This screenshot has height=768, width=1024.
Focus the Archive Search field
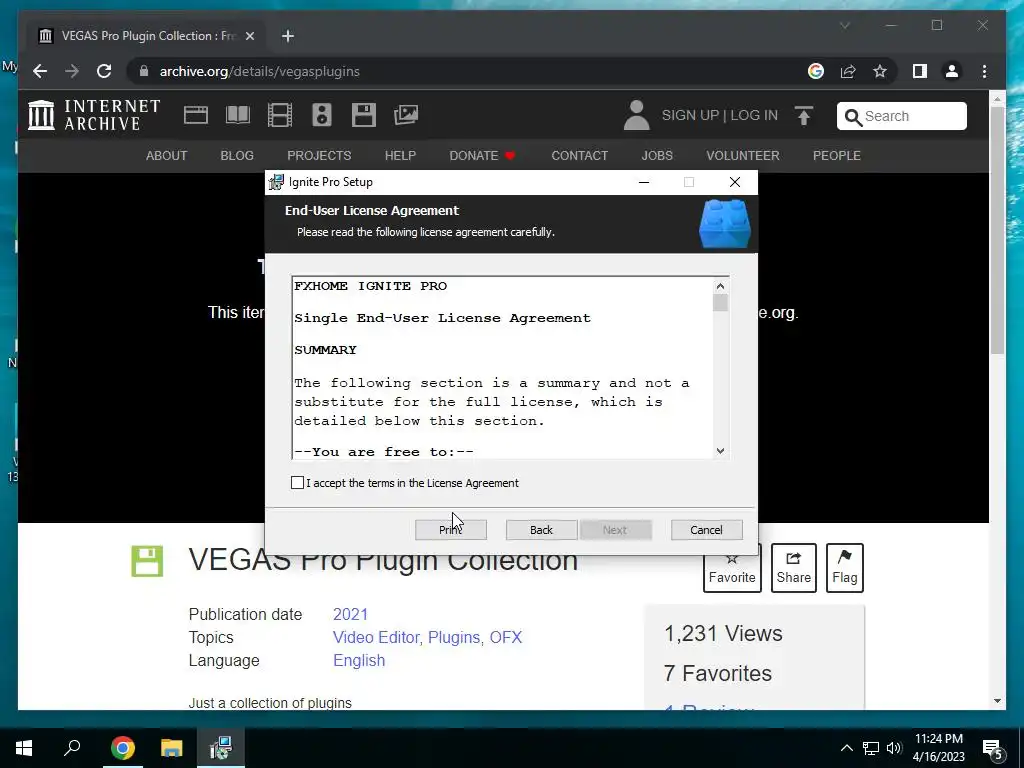902,116
